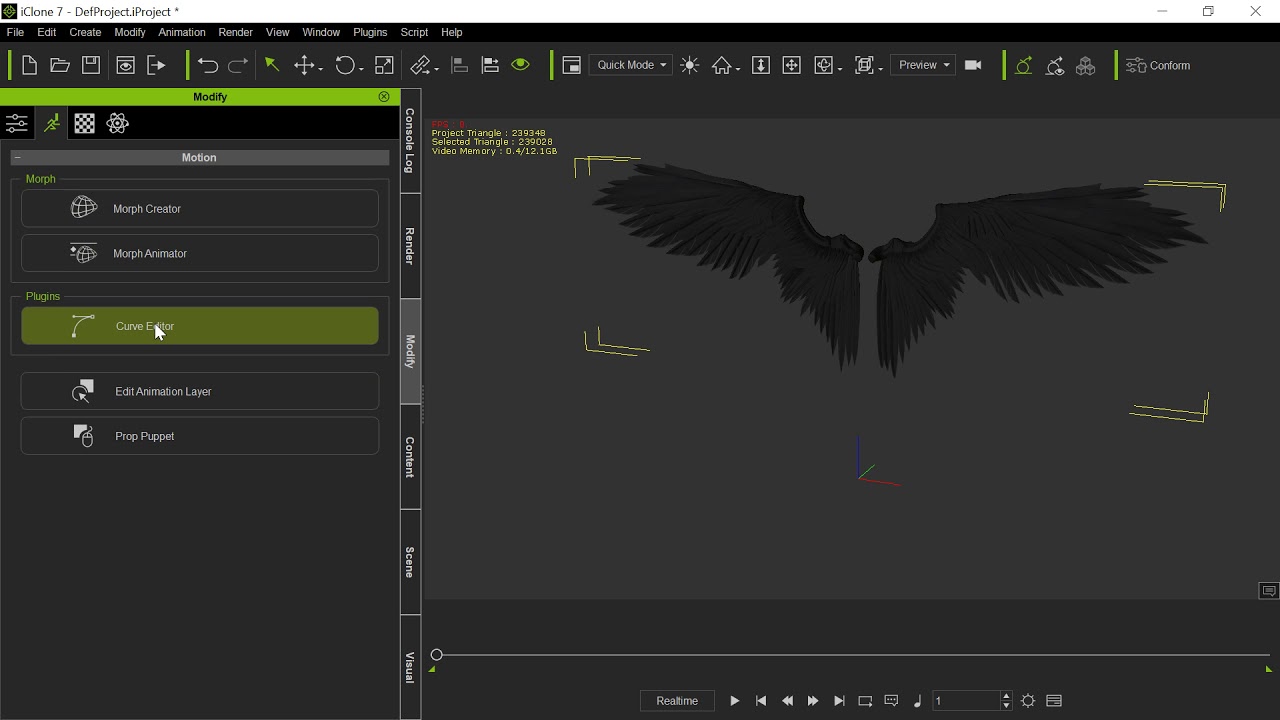Image resolution: width=1280 pixels, height=720 pixels.
Task: Toggle the path visibility eye icon
Action: [1055, 65]
